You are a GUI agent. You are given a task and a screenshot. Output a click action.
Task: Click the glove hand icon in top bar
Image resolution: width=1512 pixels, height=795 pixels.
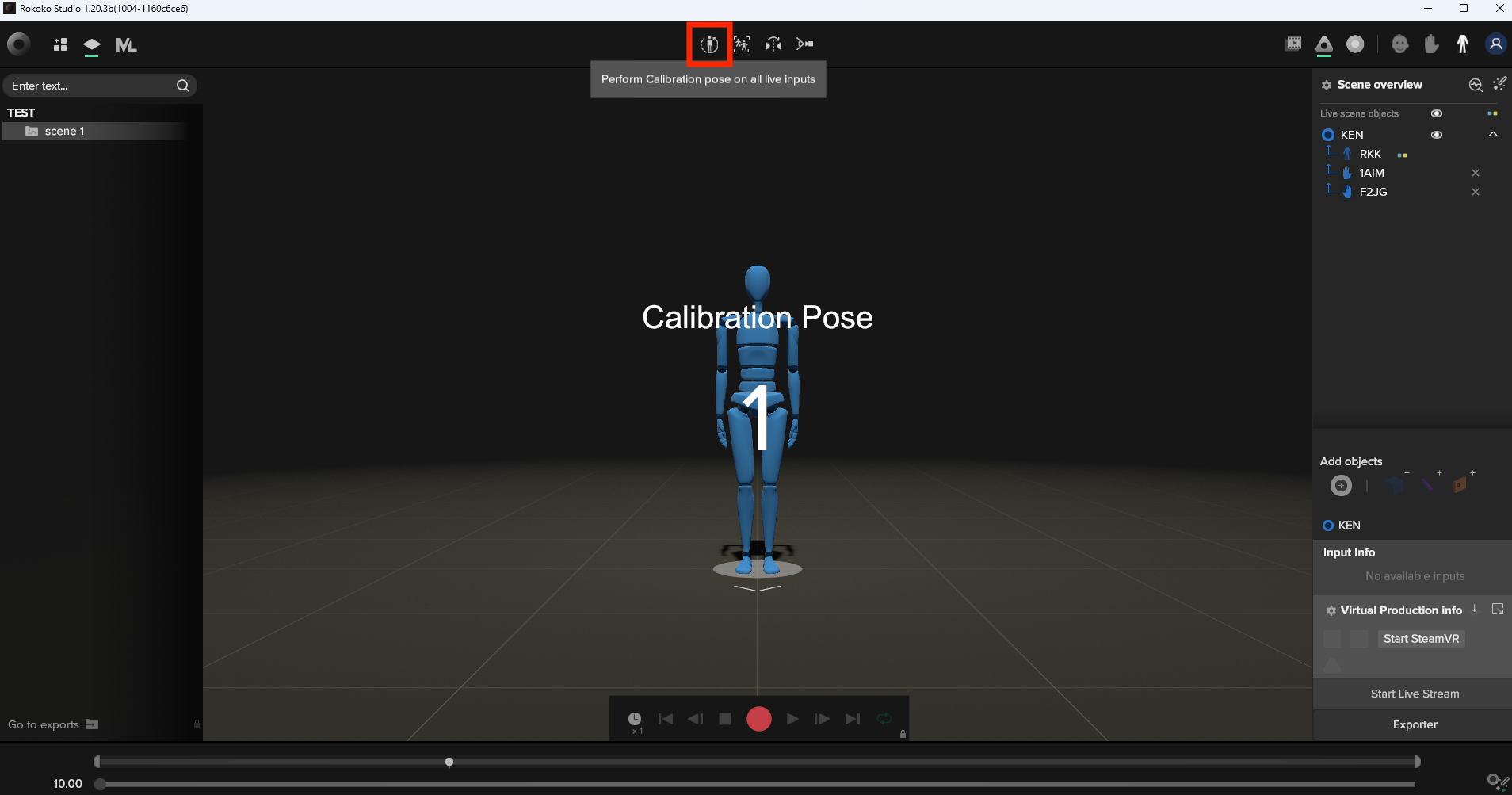1431,44
